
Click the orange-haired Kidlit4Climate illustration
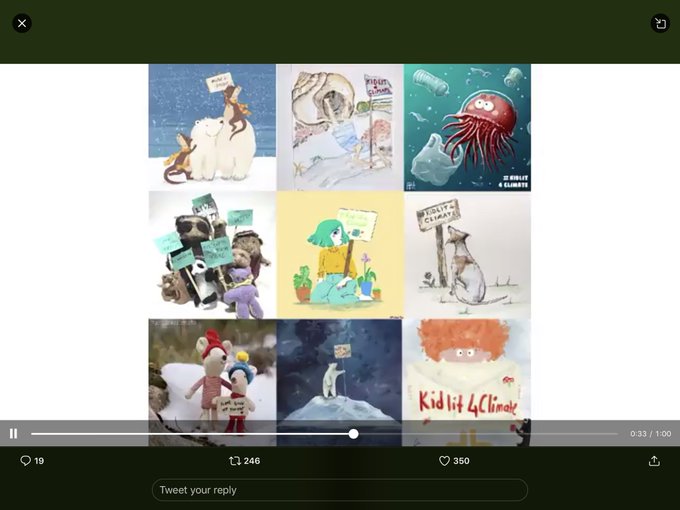[467, 382]
